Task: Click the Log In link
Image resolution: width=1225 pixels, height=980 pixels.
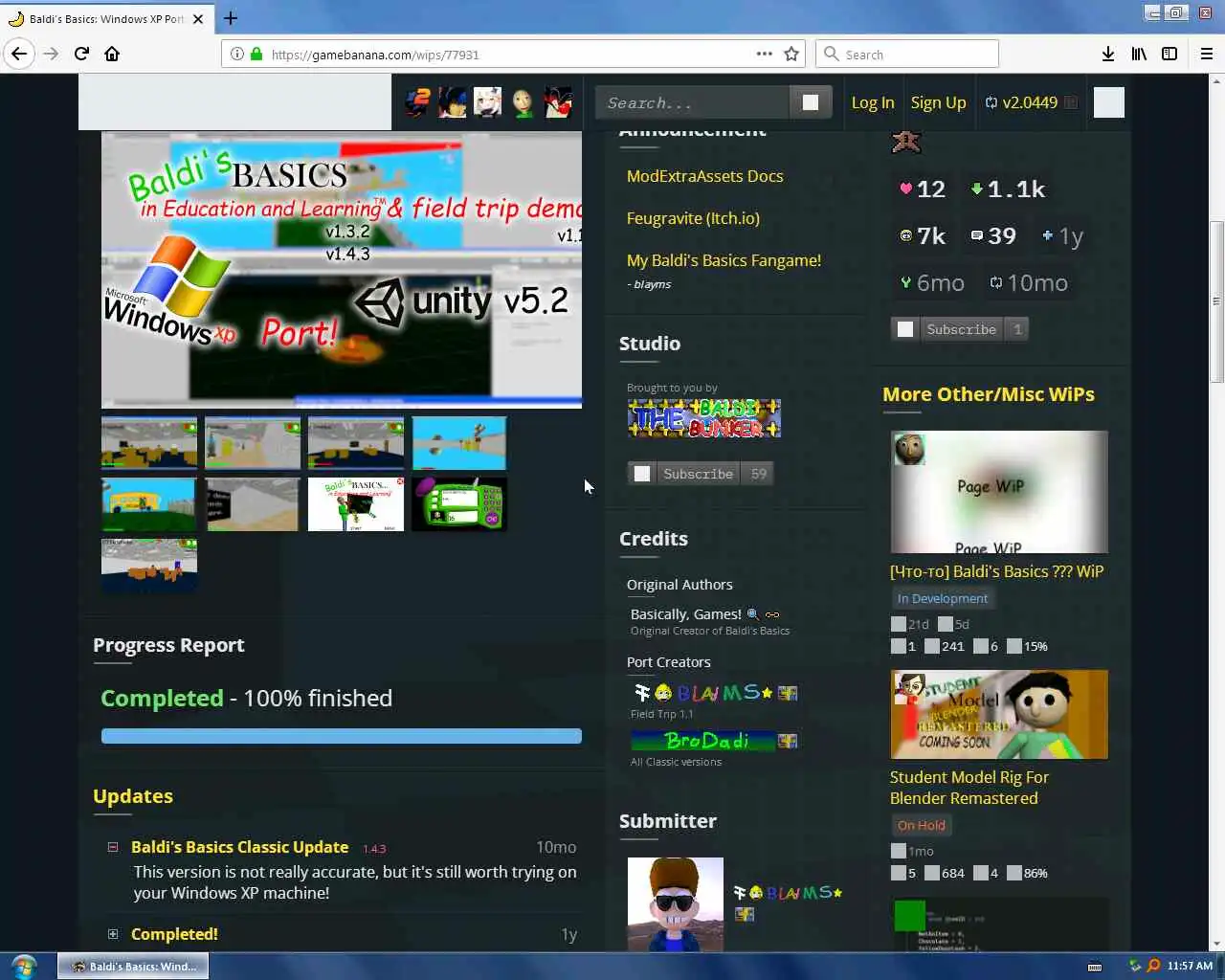Action: (x=873, y=102)
